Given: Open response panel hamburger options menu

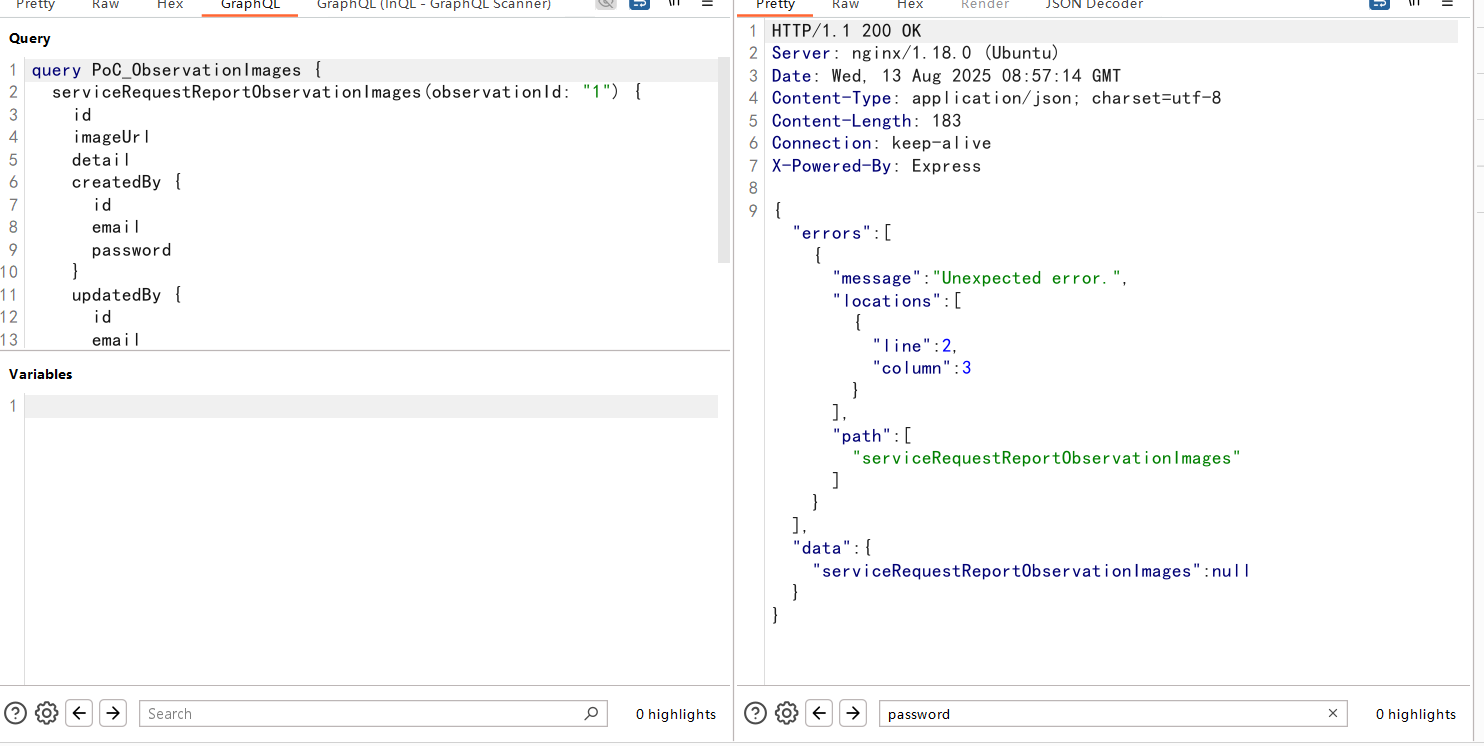Looking at the screenshot, I should click(1447, 4).
